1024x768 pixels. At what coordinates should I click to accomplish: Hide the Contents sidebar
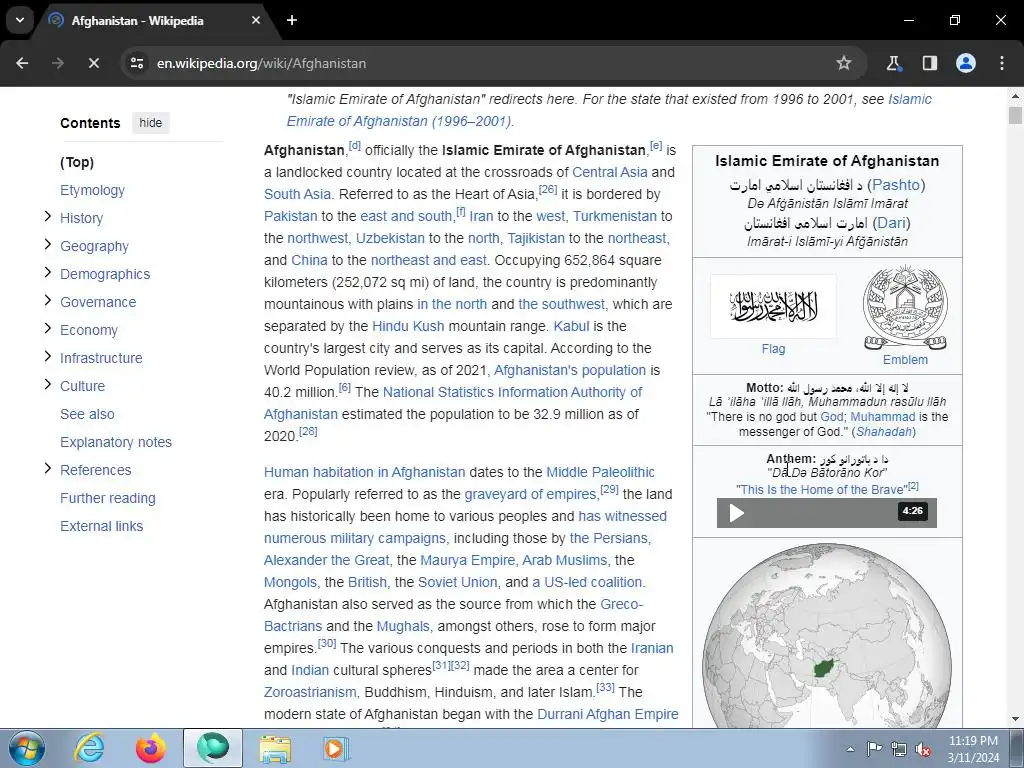point(150,123)
